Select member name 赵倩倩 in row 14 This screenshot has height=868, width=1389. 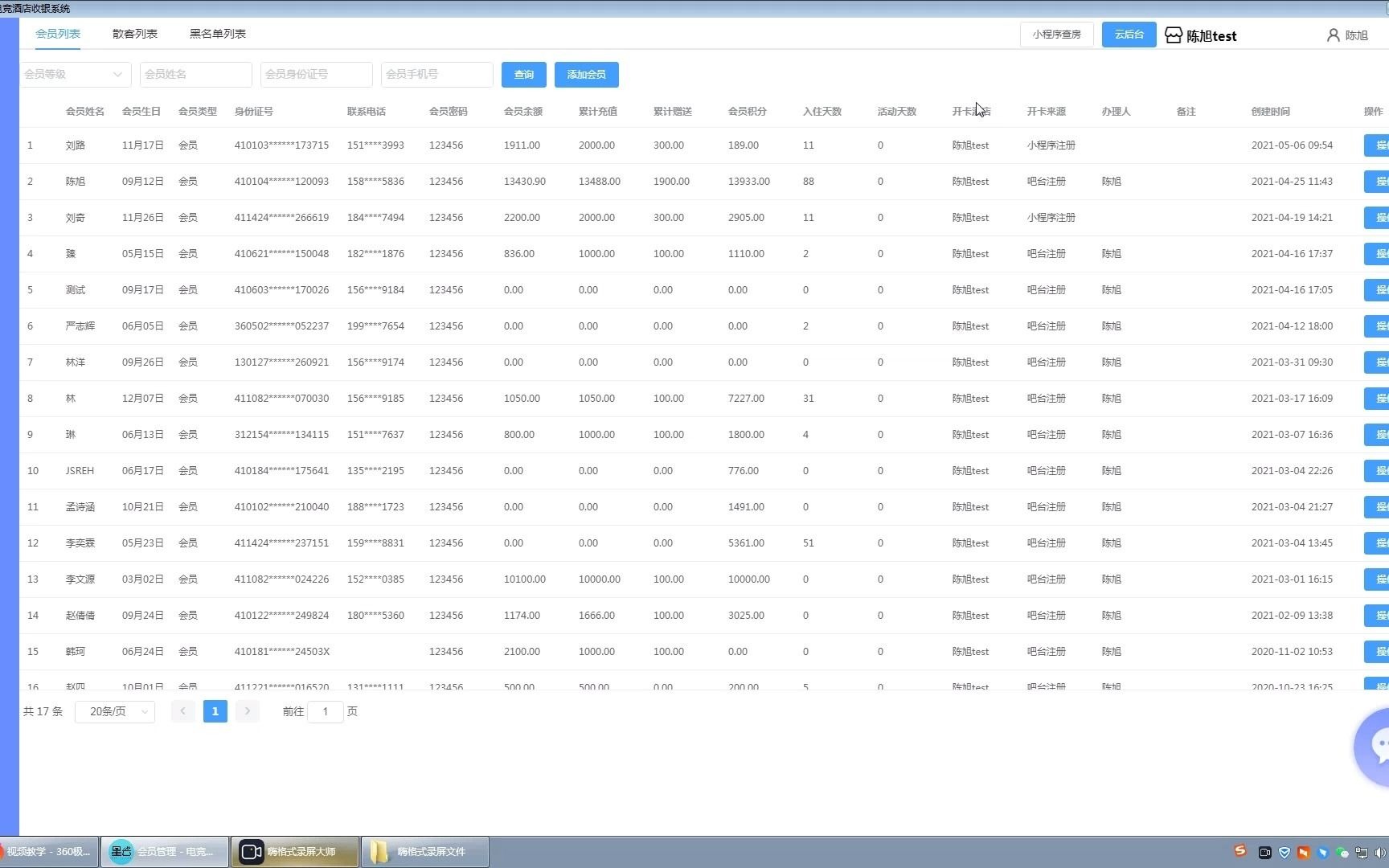(80, 616)
